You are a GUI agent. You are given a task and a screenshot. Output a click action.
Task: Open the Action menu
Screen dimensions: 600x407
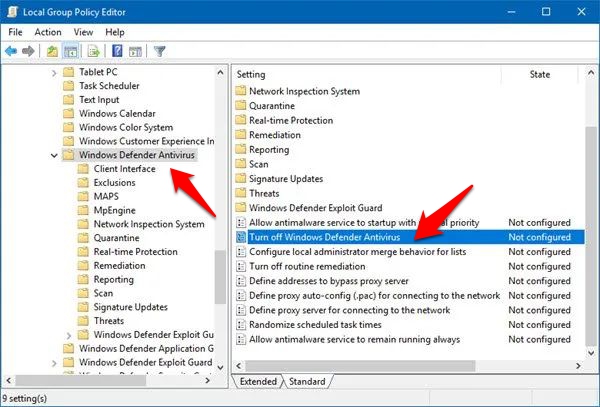48,32
